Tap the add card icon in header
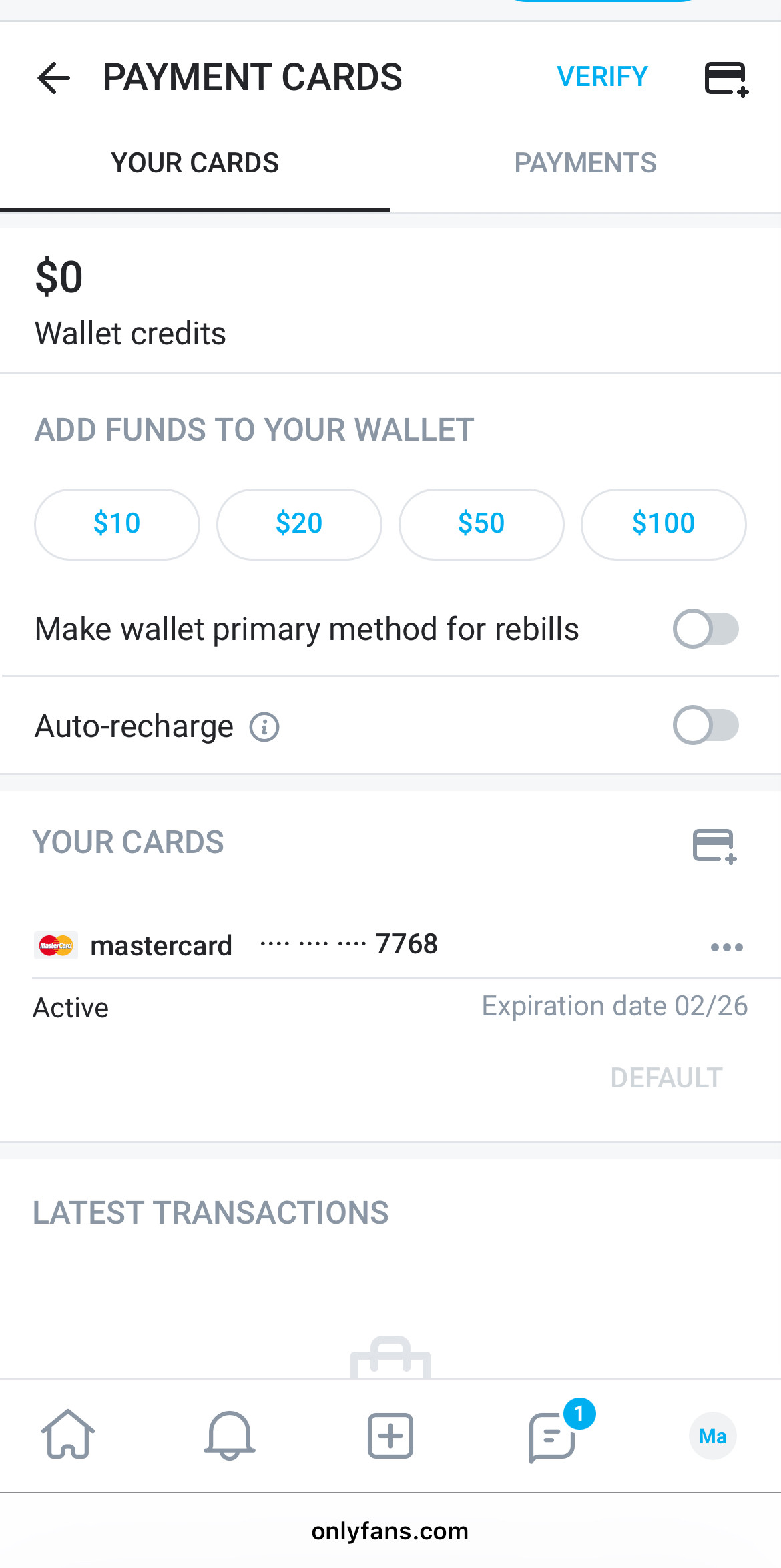The height and width of the screenshot is (1568, 781). (726, 79)
